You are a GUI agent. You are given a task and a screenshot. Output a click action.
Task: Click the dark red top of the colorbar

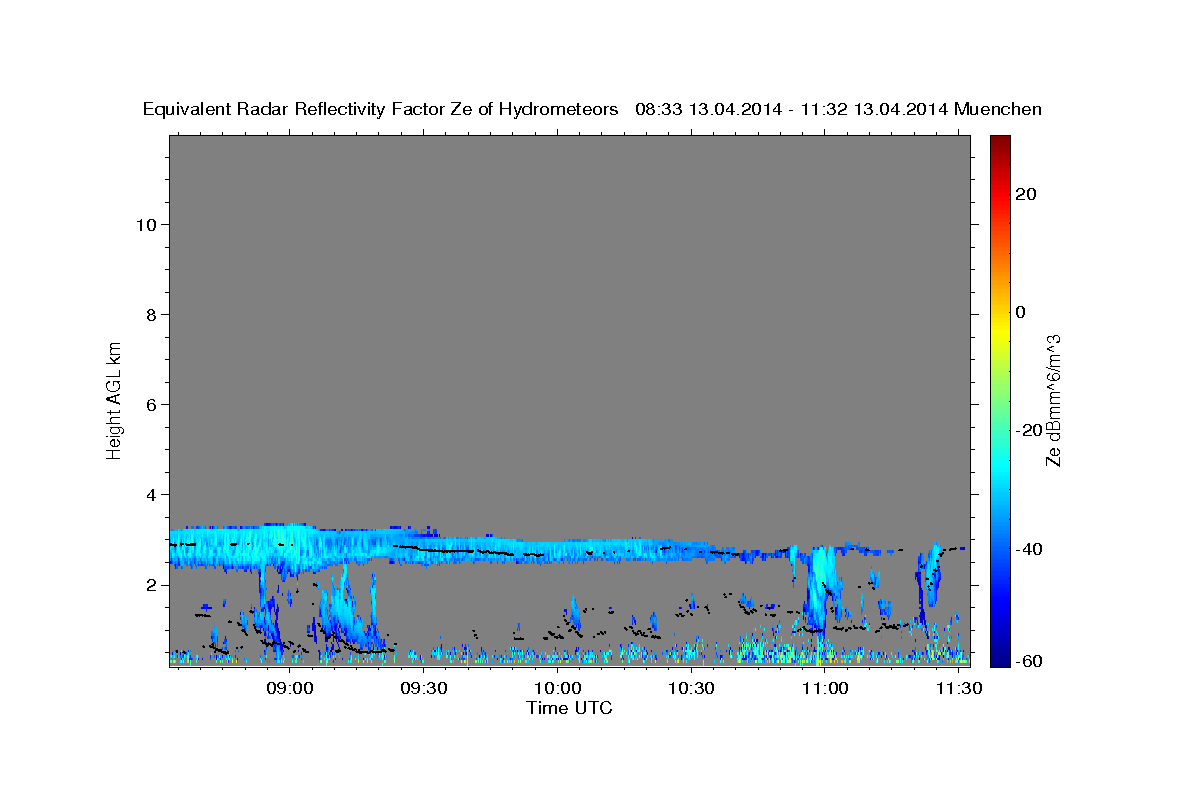1000,145
